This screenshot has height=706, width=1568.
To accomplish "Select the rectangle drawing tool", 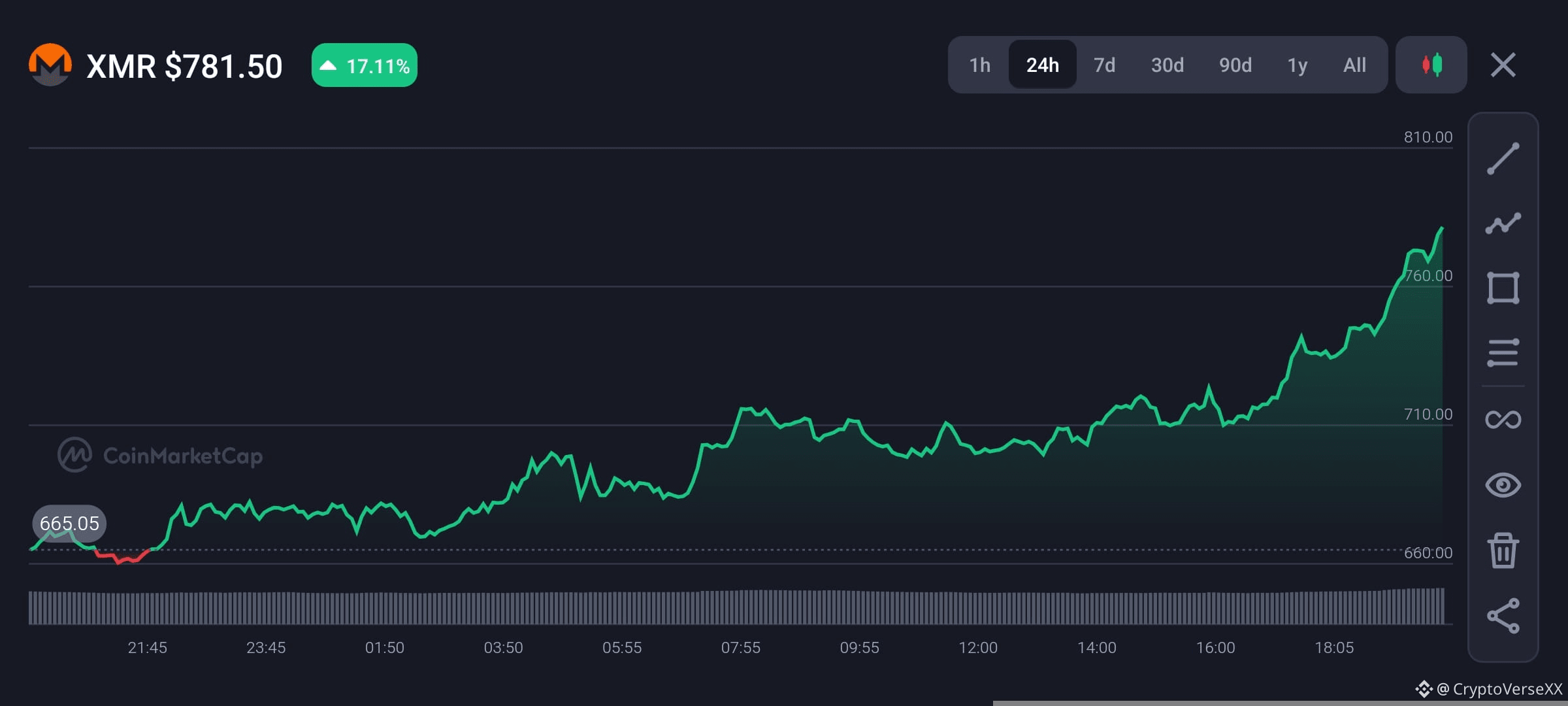I will [1503, 288].
